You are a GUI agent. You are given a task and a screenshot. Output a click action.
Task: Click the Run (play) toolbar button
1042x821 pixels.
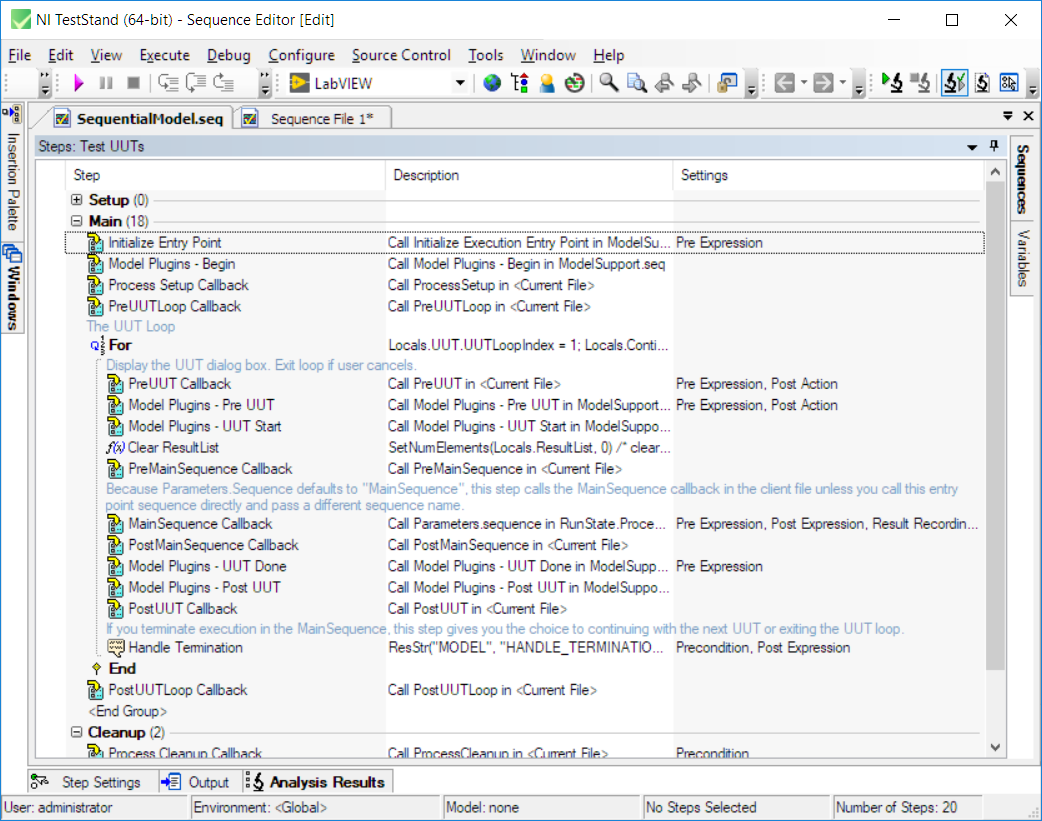click(x=79, y=83)
